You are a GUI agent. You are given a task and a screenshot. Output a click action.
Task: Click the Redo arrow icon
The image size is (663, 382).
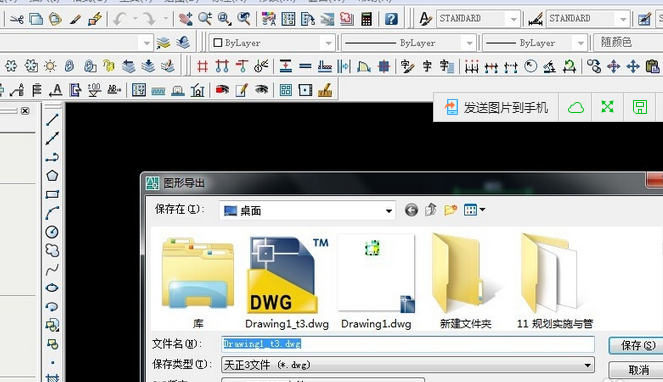(149, 19)
